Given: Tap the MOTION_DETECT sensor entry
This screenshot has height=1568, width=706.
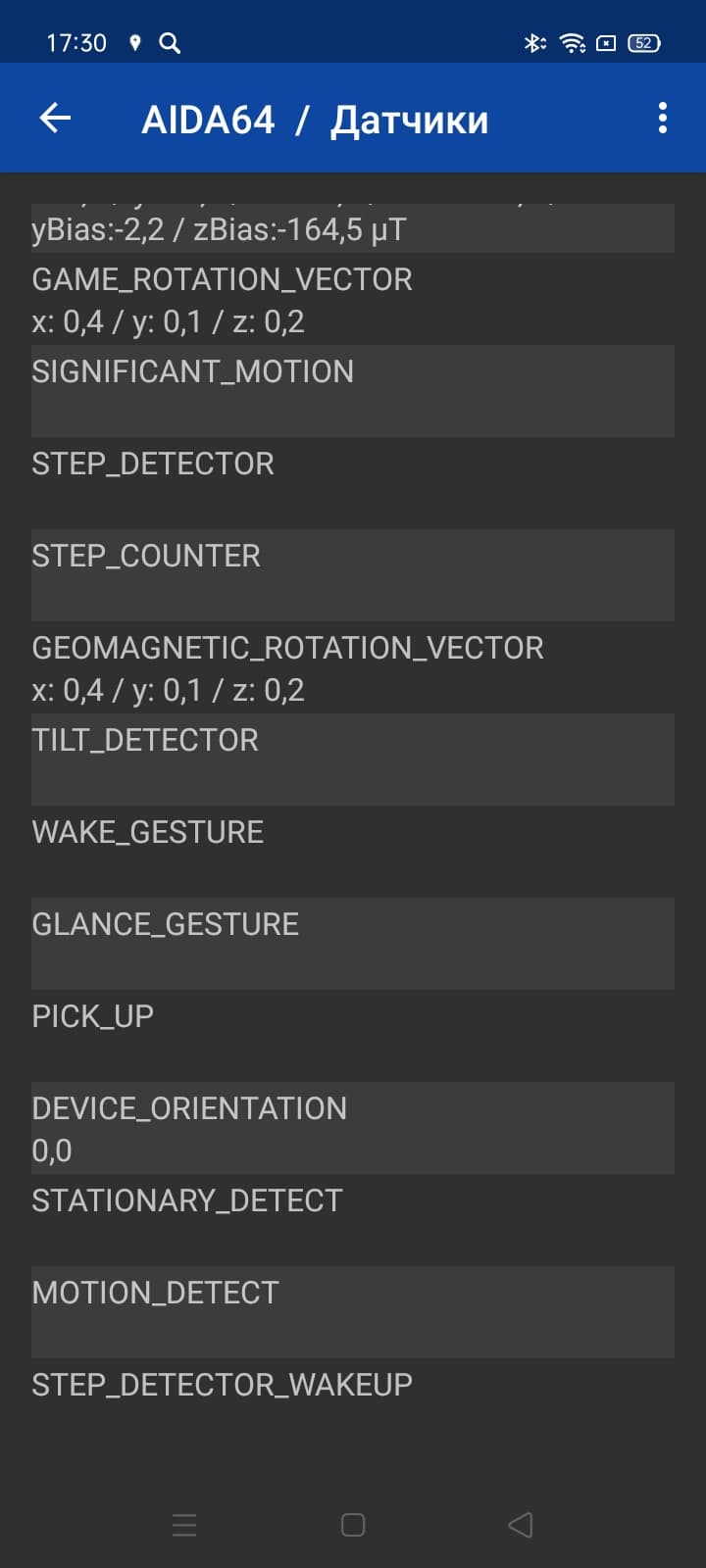Looking at the screenshot, I should tap(352, 1311).
